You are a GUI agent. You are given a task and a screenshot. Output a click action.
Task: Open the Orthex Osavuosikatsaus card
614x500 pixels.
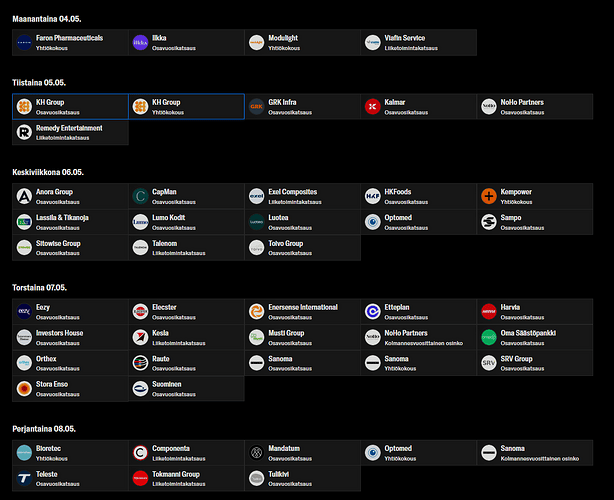tap(70, 363)
